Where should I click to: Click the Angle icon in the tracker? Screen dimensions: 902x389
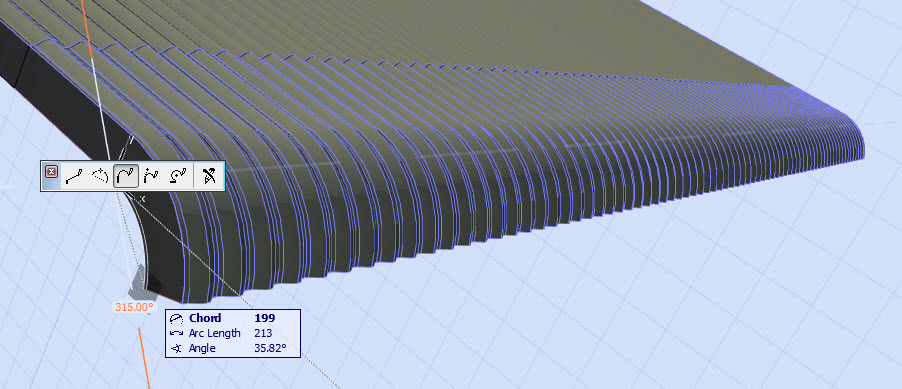coord(176,348)
